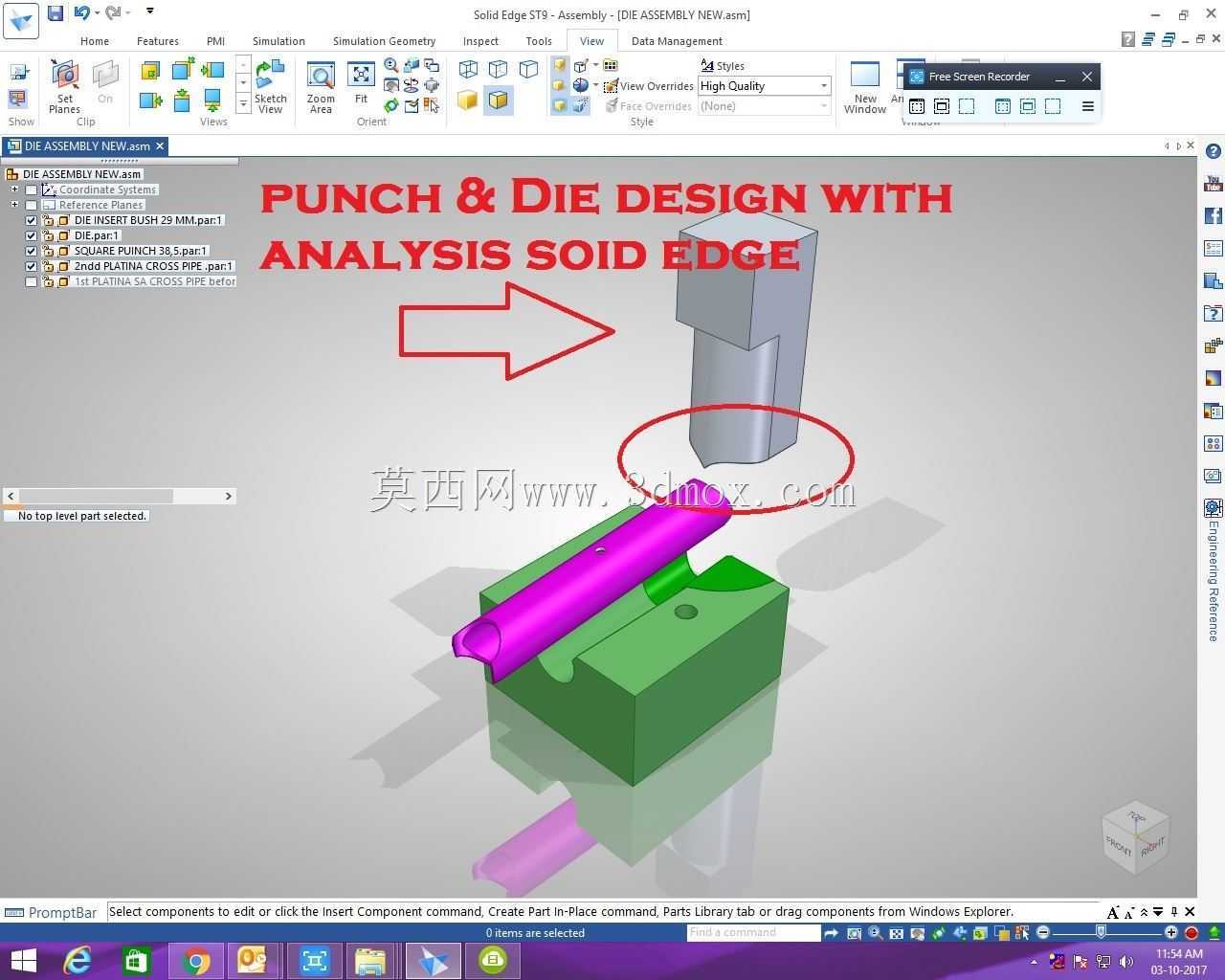Click the zoom tool in status bar
1225x980 pixels.
[x=875, y=932]
